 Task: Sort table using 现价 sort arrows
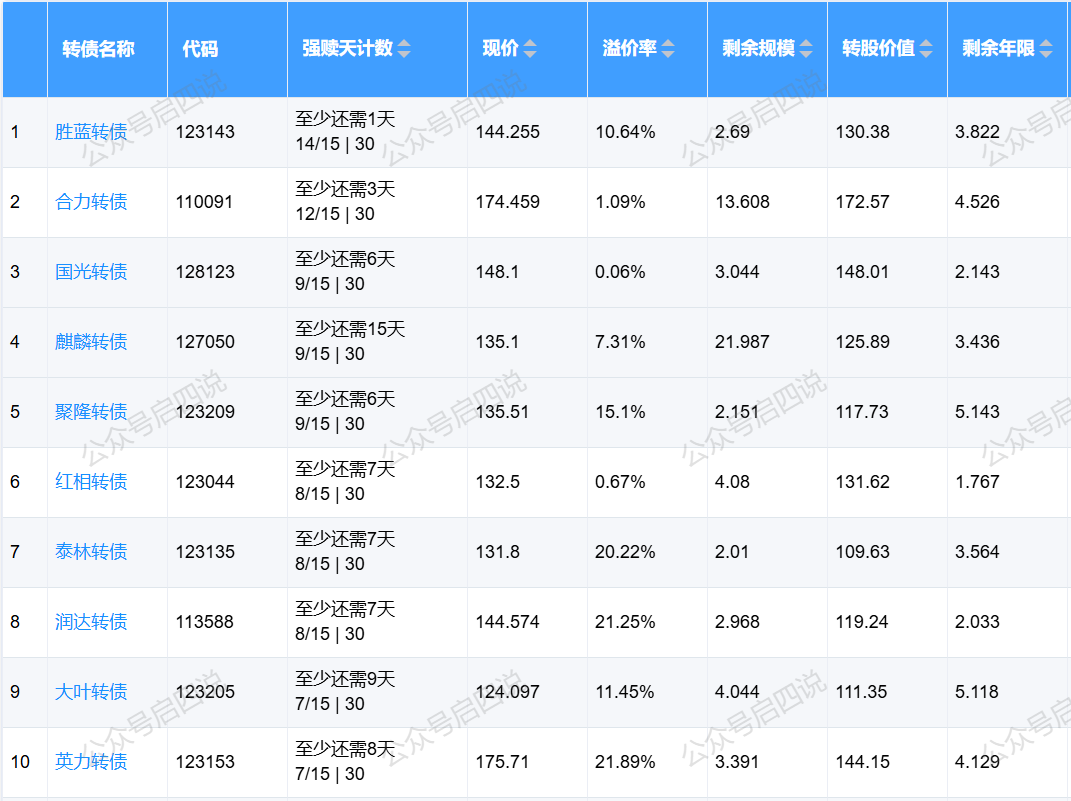[x=530, y=49]
